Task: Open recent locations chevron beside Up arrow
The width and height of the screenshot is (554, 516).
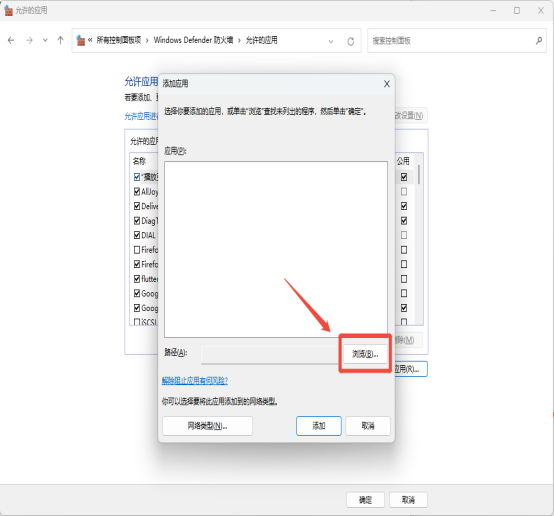Action: (x=45, y=40)
